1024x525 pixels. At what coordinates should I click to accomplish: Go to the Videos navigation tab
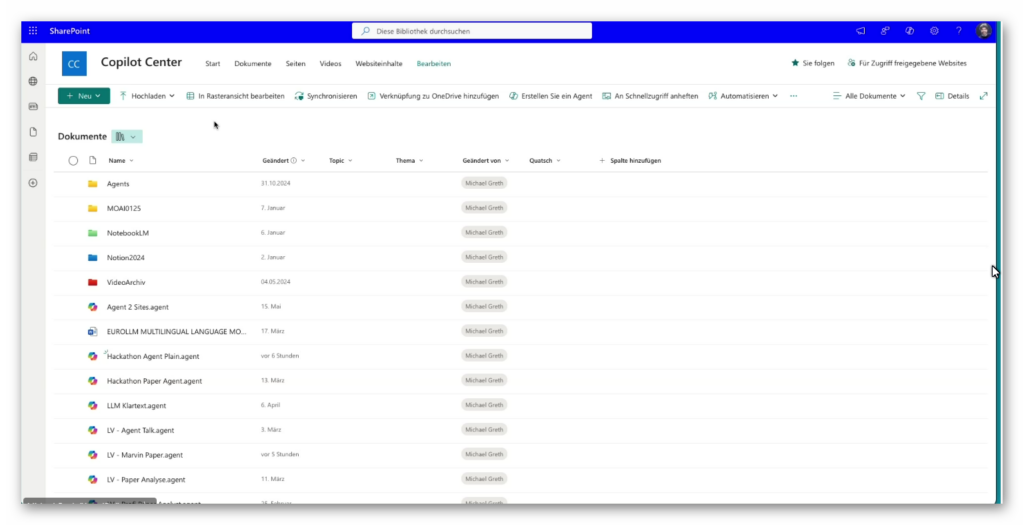click(x=330, y=64)
